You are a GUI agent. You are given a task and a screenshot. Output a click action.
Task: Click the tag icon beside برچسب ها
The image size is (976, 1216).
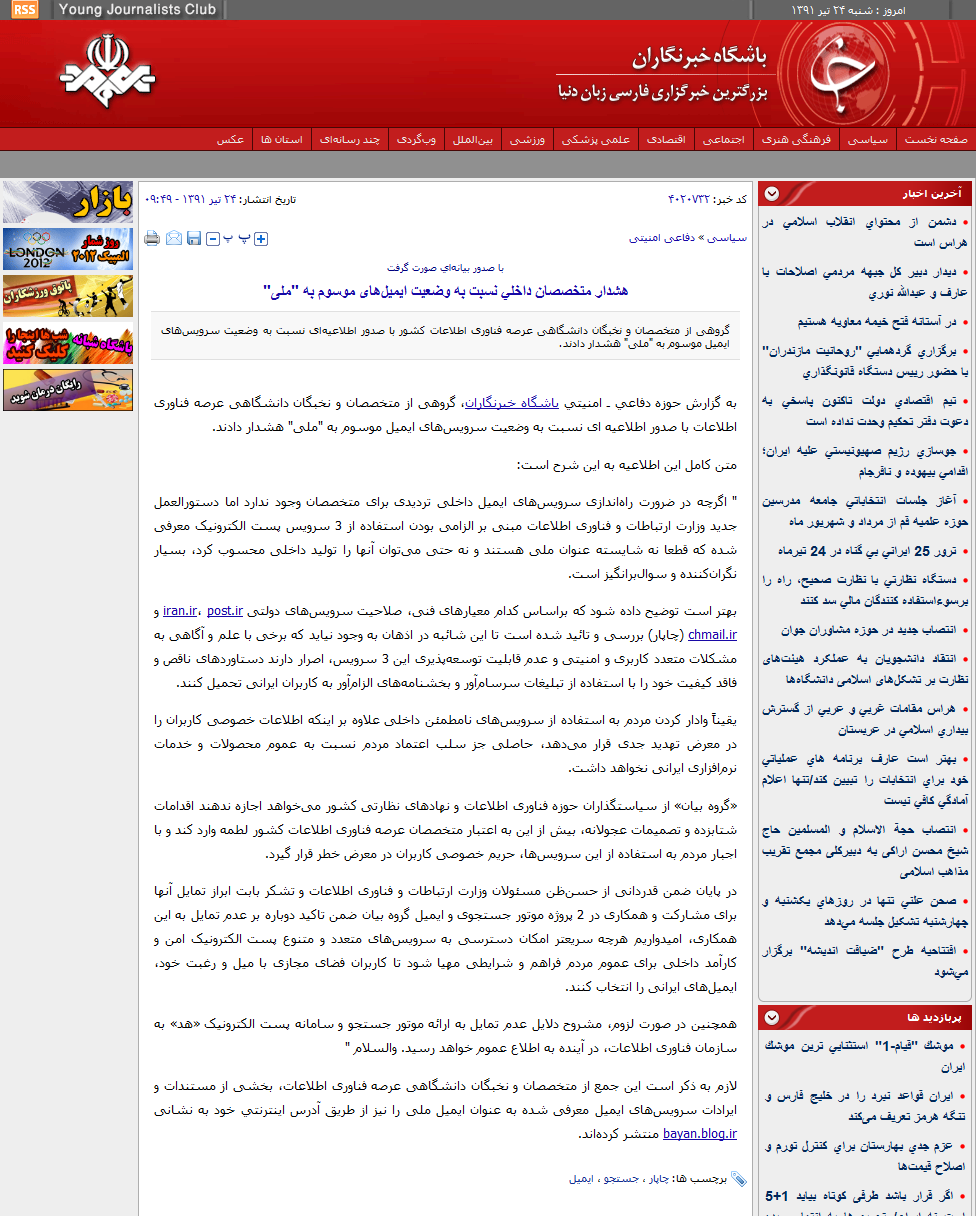point(739,1179)
